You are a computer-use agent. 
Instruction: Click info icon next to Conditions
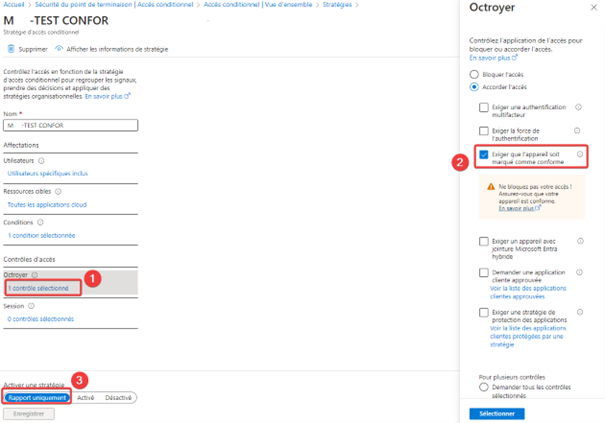pos(42,223)
